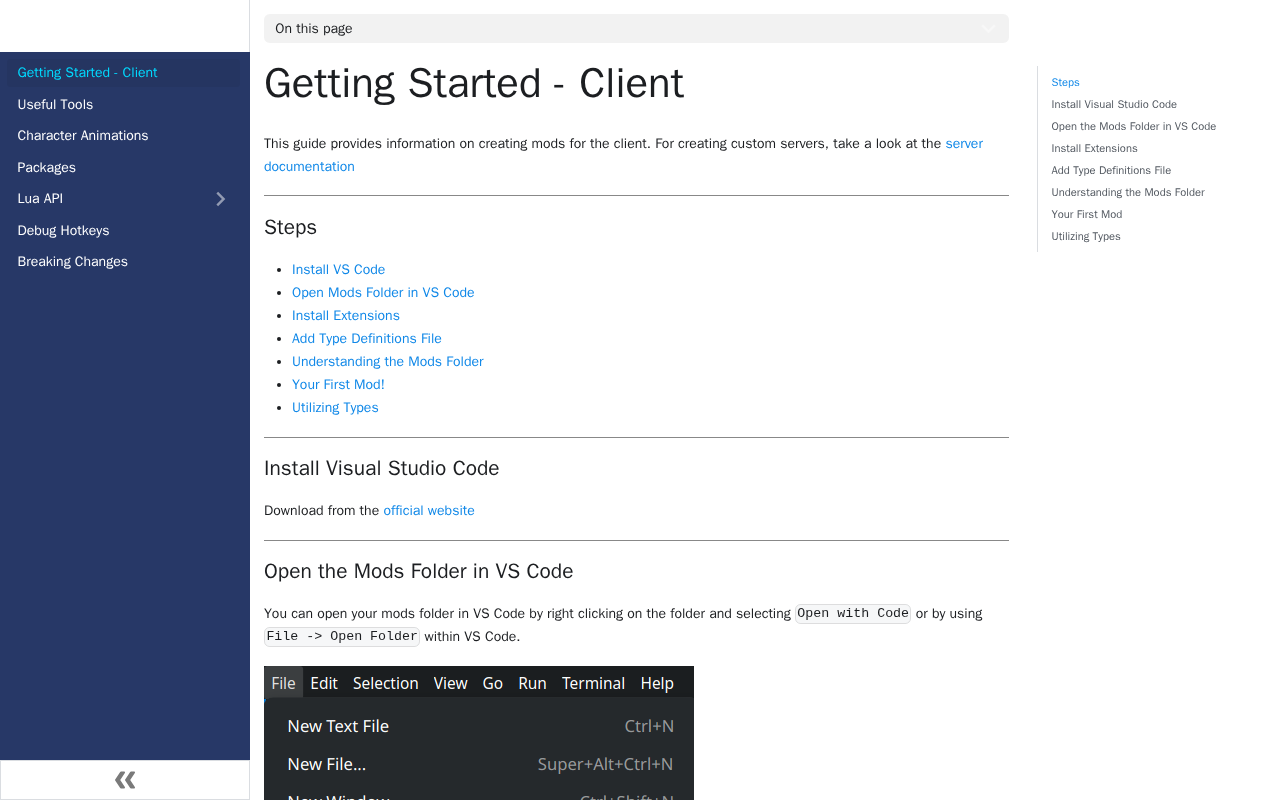Viewport: 1280px width, 800px height.
Task: Click the "Install VS Code" step link
Action: (x=338, y=270)
